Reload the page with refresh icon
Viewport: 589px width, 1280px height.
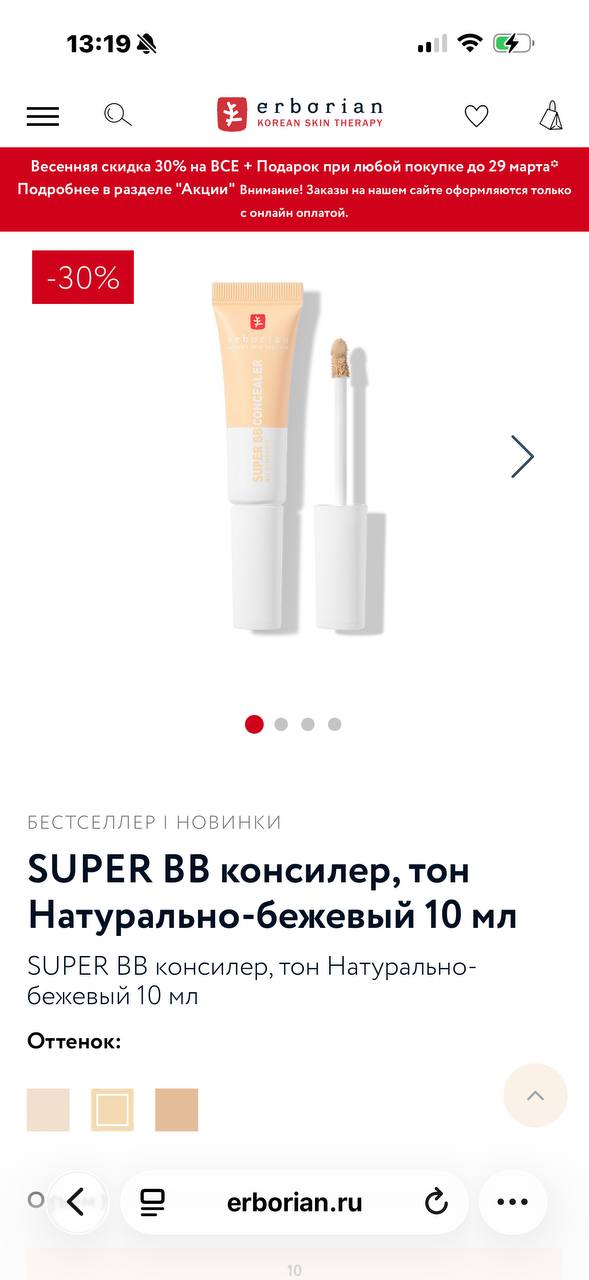coord(436,1202)
